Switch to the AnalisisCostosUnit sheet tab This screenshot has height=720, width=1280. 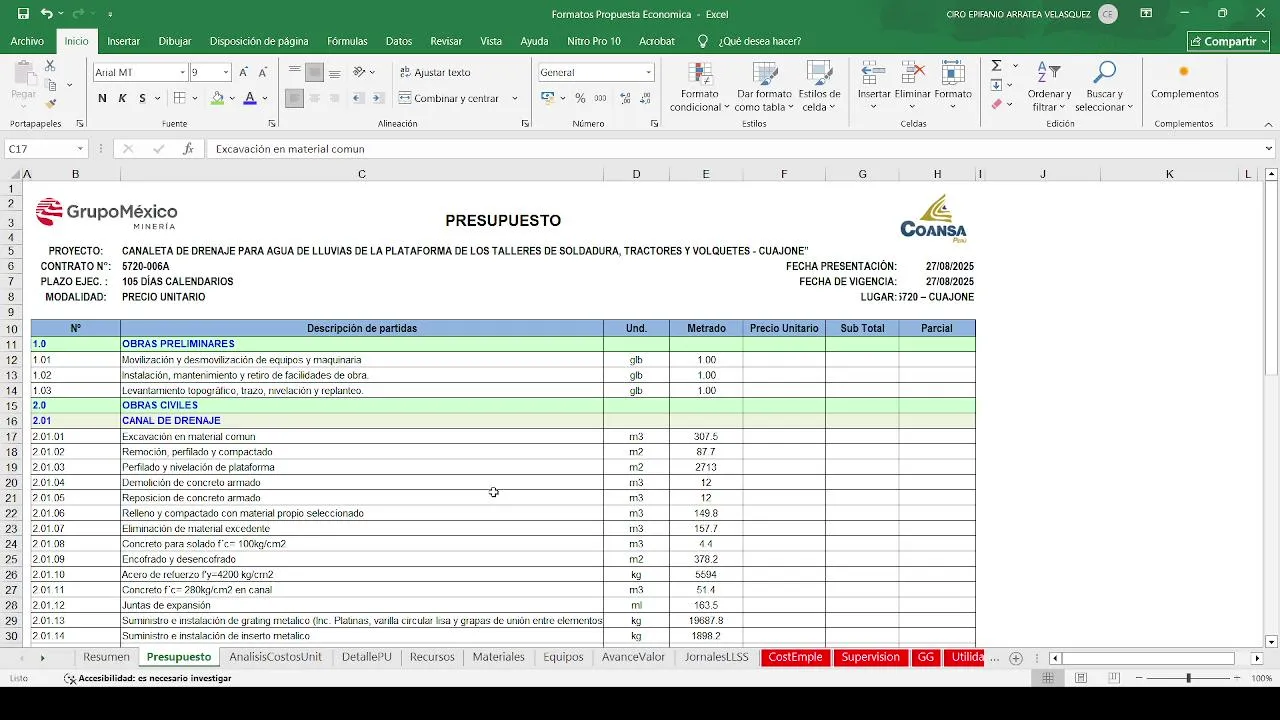[x=275, y=657]
